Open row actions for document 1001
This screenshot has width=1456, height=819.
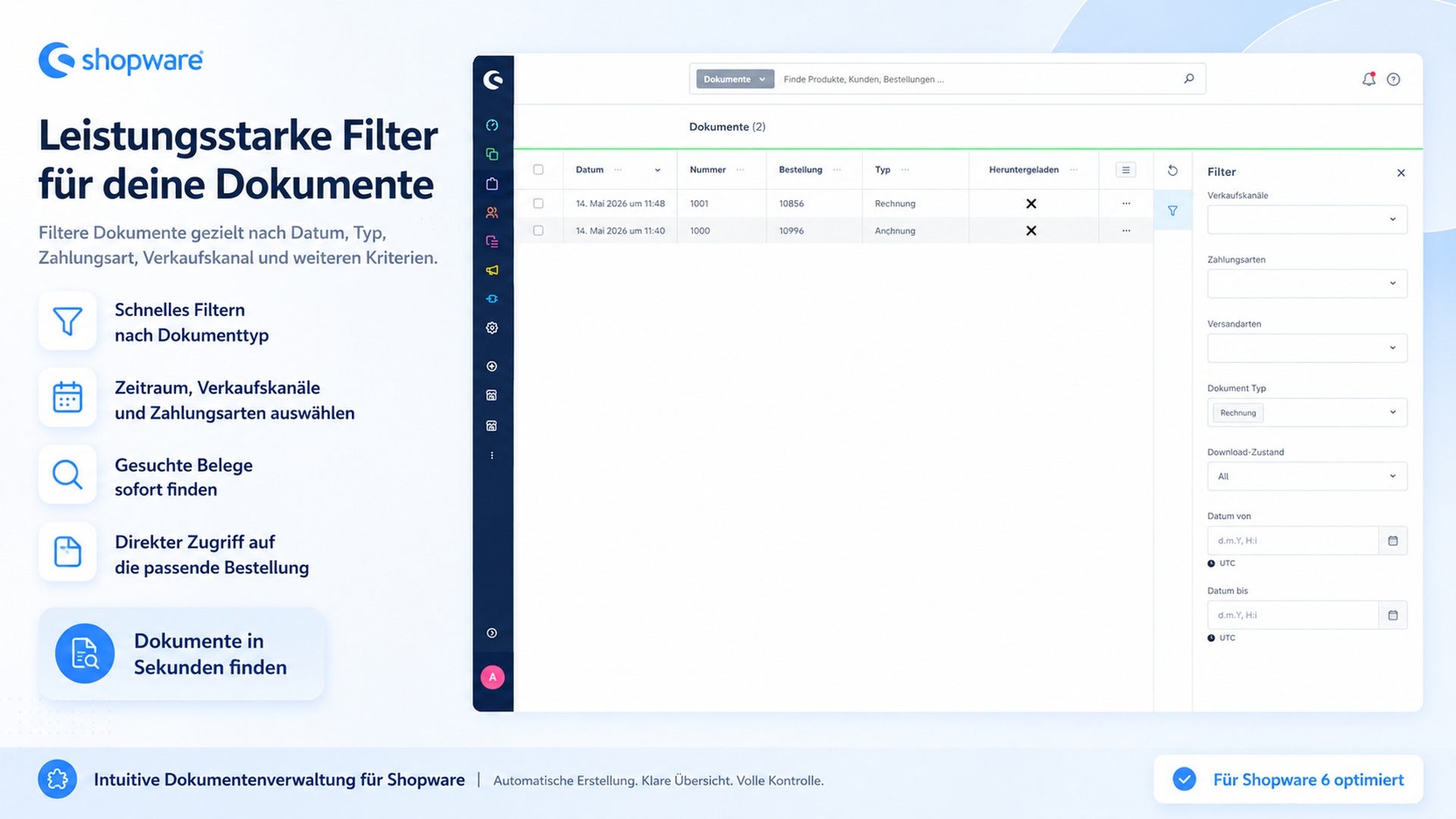pyautogui.click(x=1126, y=203)
